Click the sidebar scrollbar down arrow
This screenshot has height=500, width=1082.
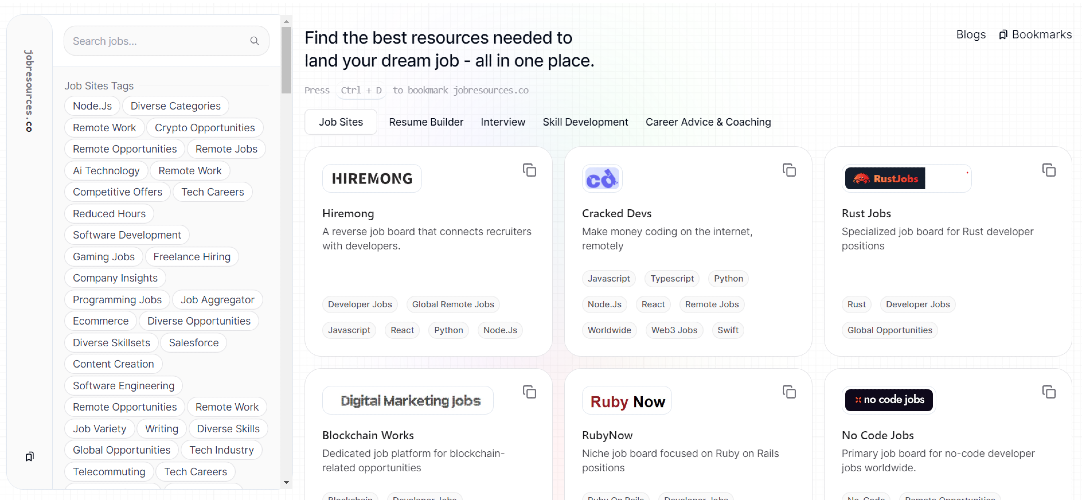coord(286,482)
